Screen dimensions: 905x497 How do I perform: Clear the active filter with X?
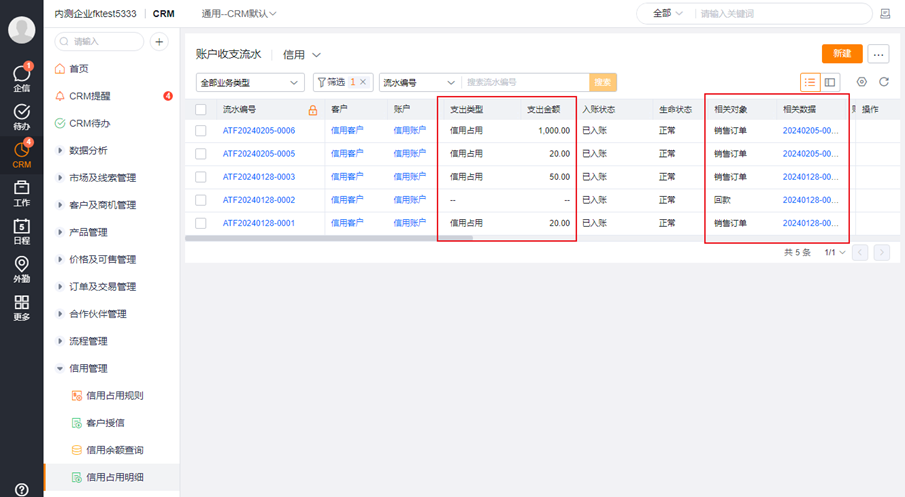[x=363, y=82]
